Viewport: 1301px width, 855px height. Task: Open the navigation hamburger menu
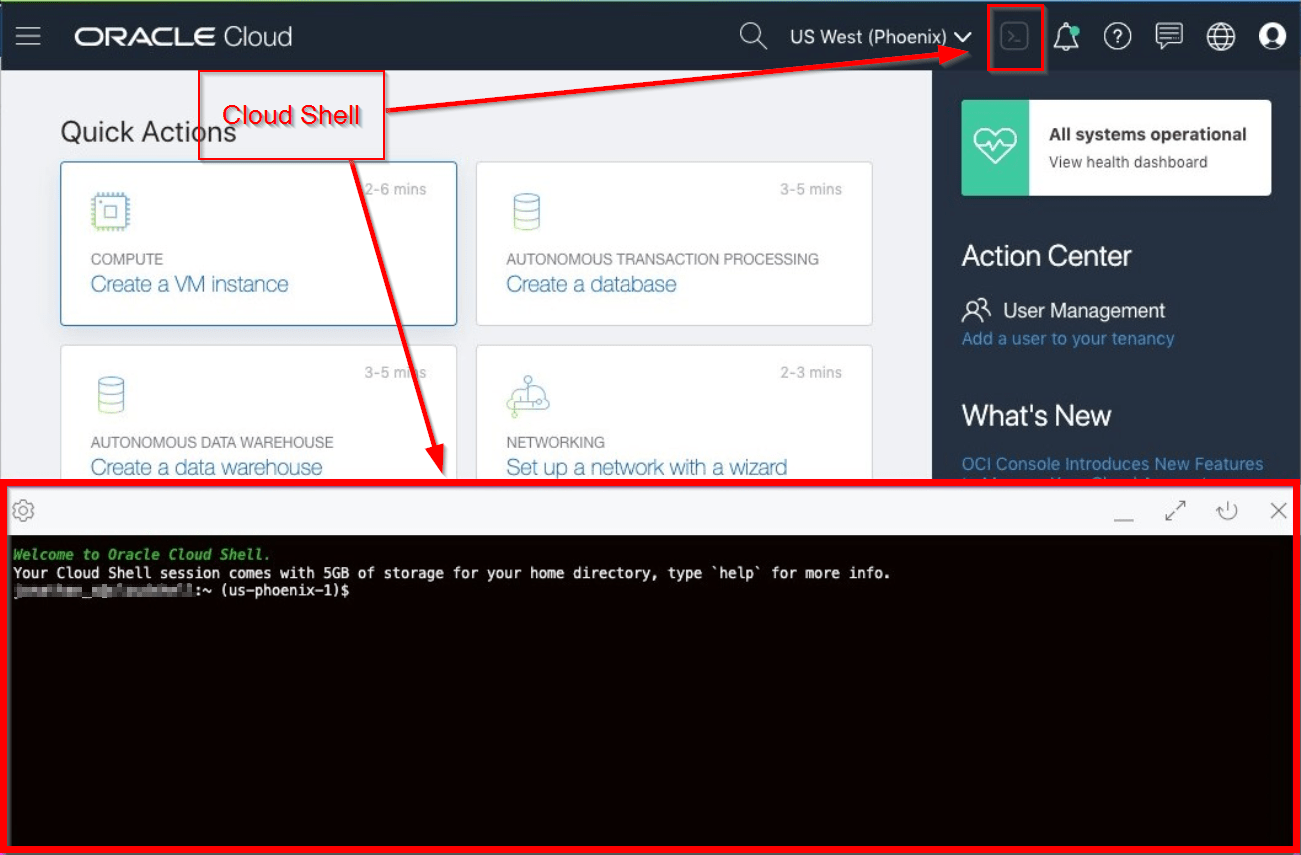coord(28,36)
